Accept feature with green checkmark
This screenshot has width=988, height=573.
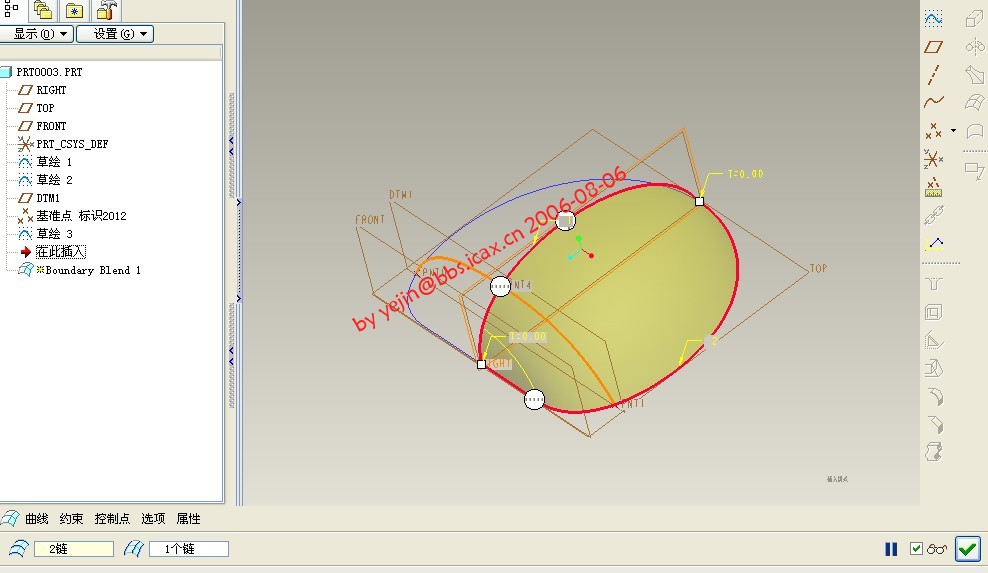[x=967, y=549]
